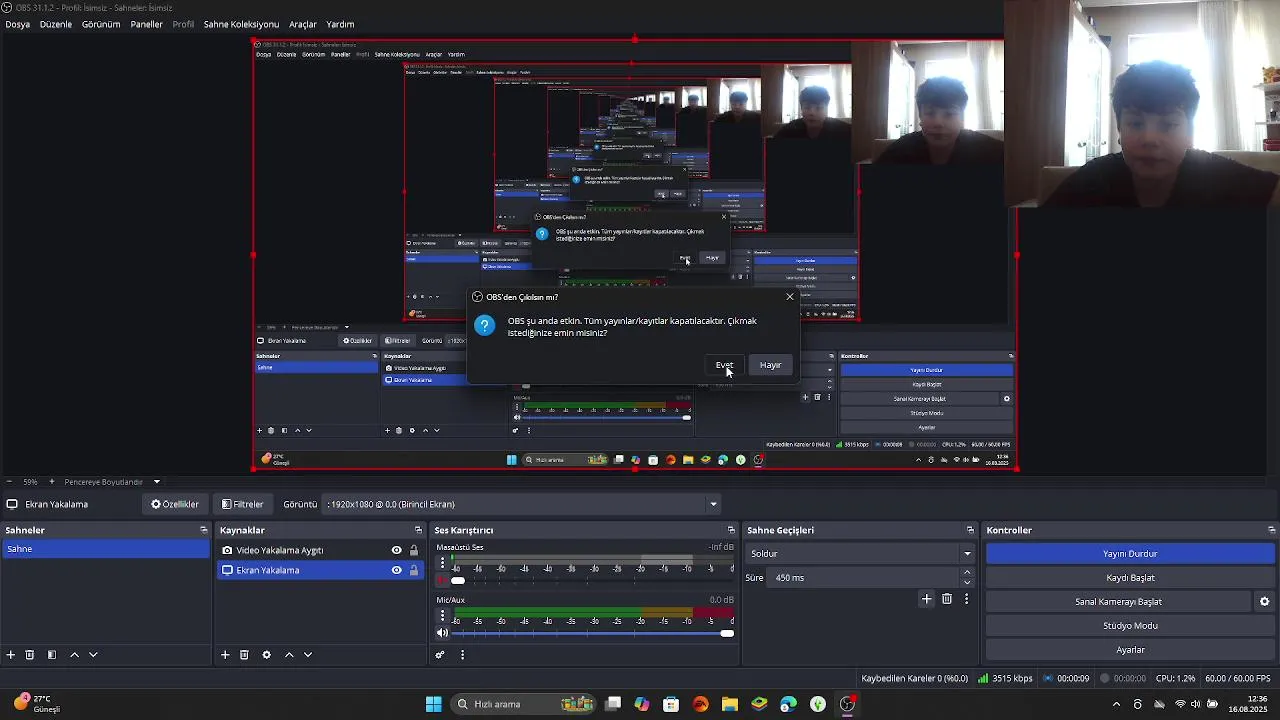Move source up in Kaynaklar list
Screen dimensions: 1280x720
289,655
